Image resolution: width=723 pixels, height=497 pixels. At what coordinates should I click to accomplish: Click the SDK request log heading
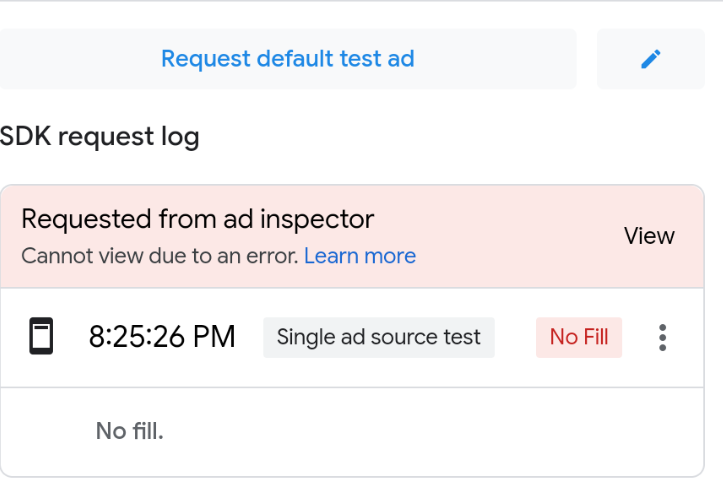[100, 137]
